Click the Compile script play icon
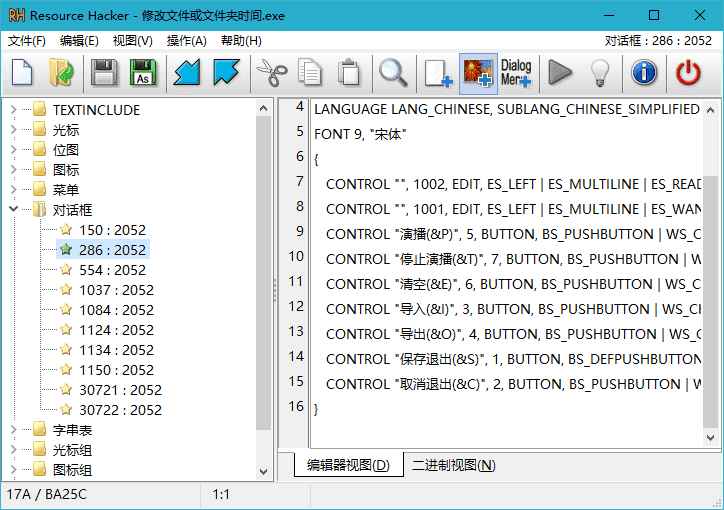 point(560,72)
